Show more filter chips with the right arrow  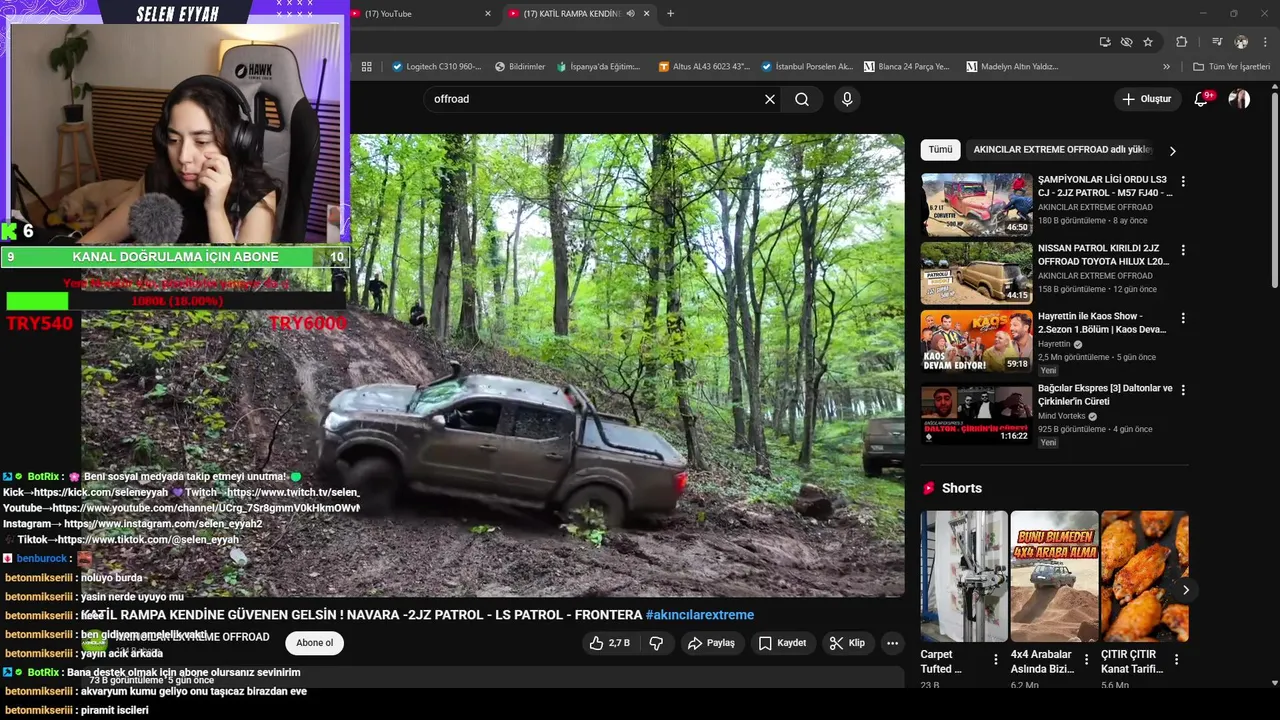(x=1173, y=151)
